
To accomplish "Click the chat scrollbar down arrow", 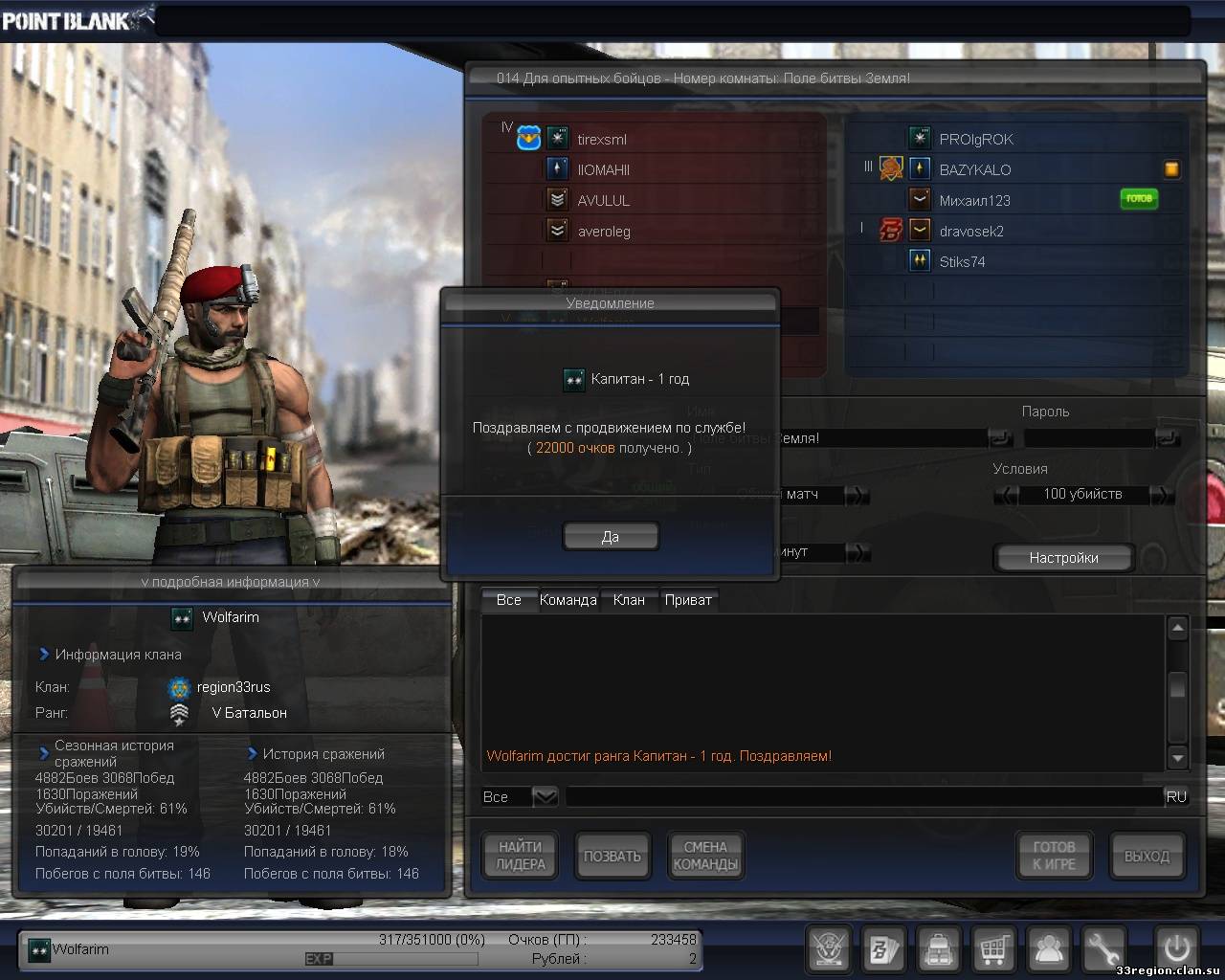I will point(1178,758).
